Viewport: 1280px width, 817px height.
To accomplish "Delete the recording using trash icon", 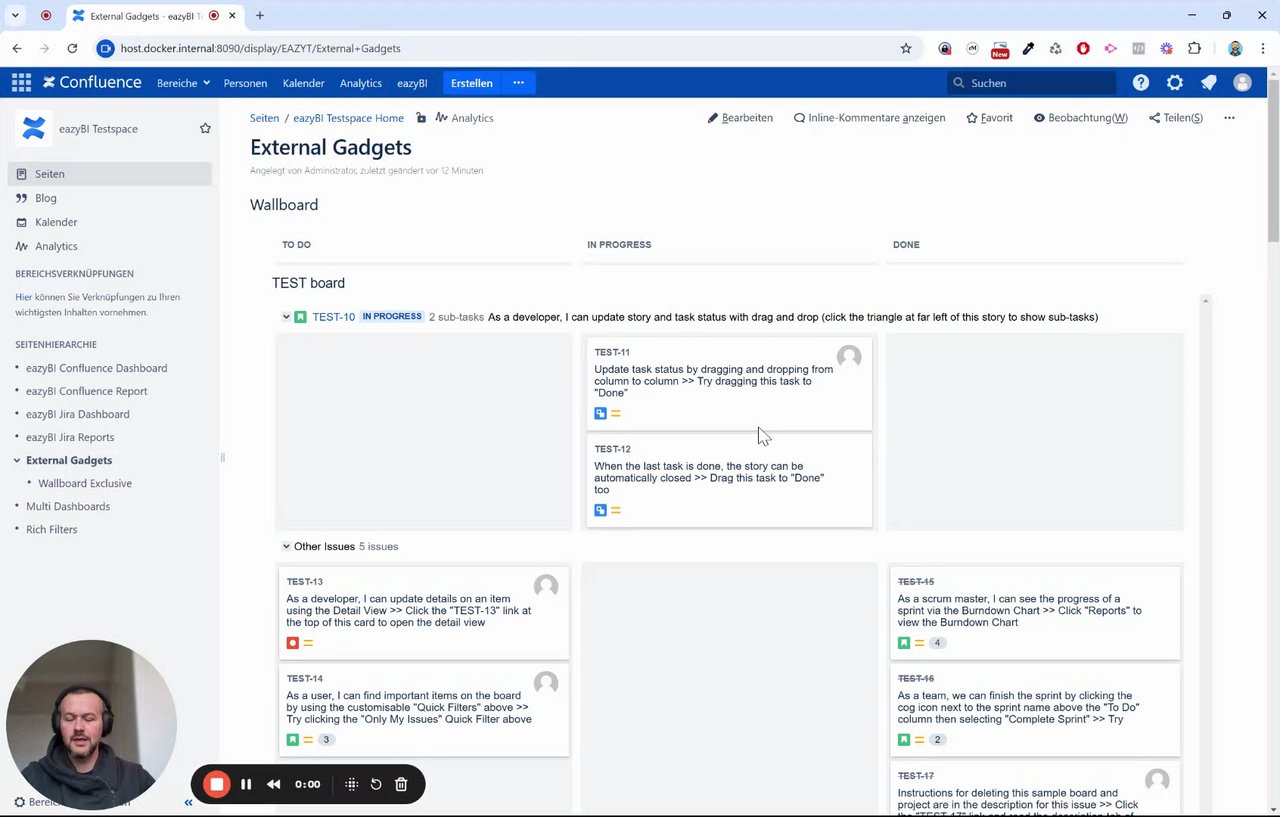I will (x=401, y=784).
